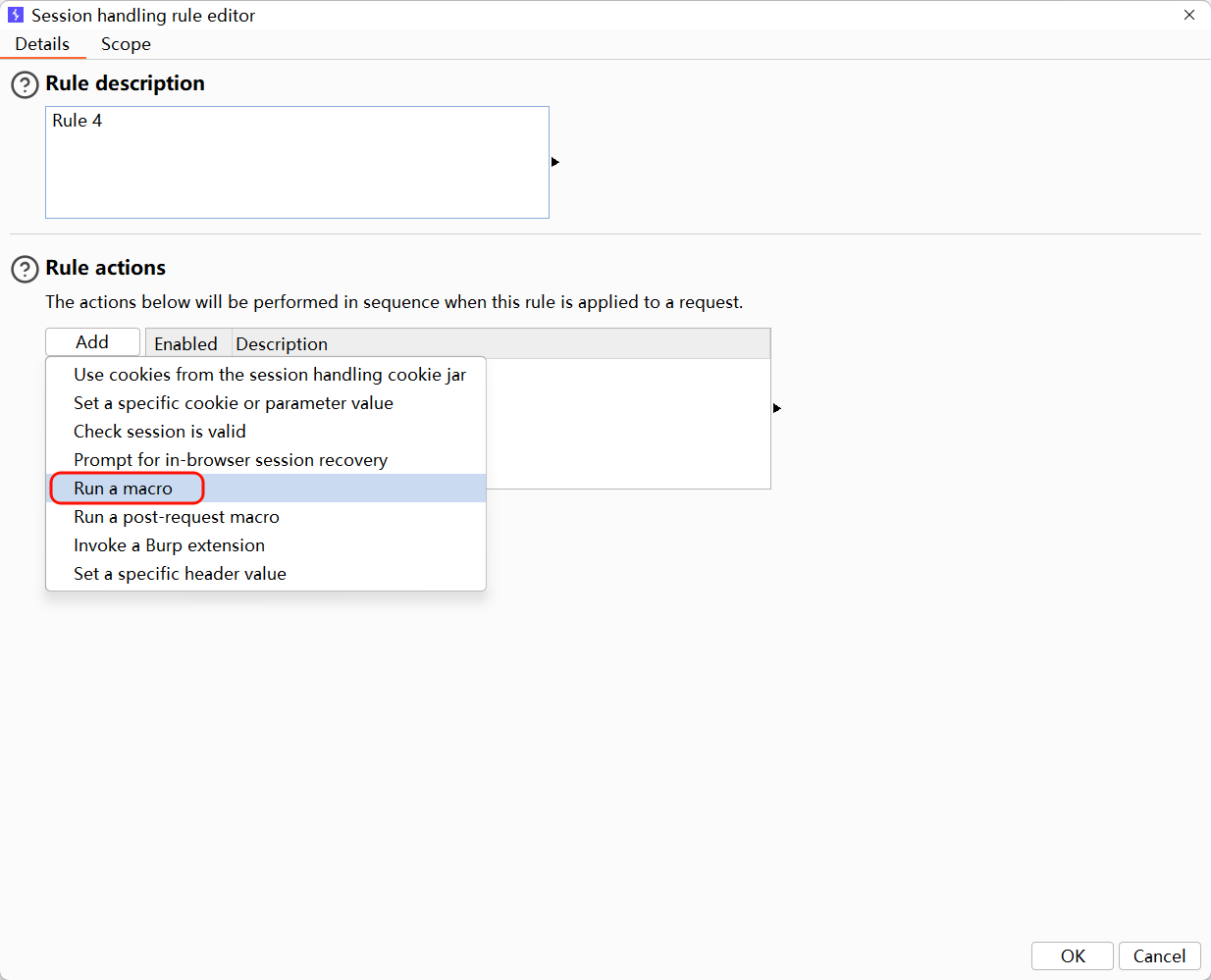1211x980 pixels.
Task: Click inside the Rule 4 description field
Action: tap(296, 163)
